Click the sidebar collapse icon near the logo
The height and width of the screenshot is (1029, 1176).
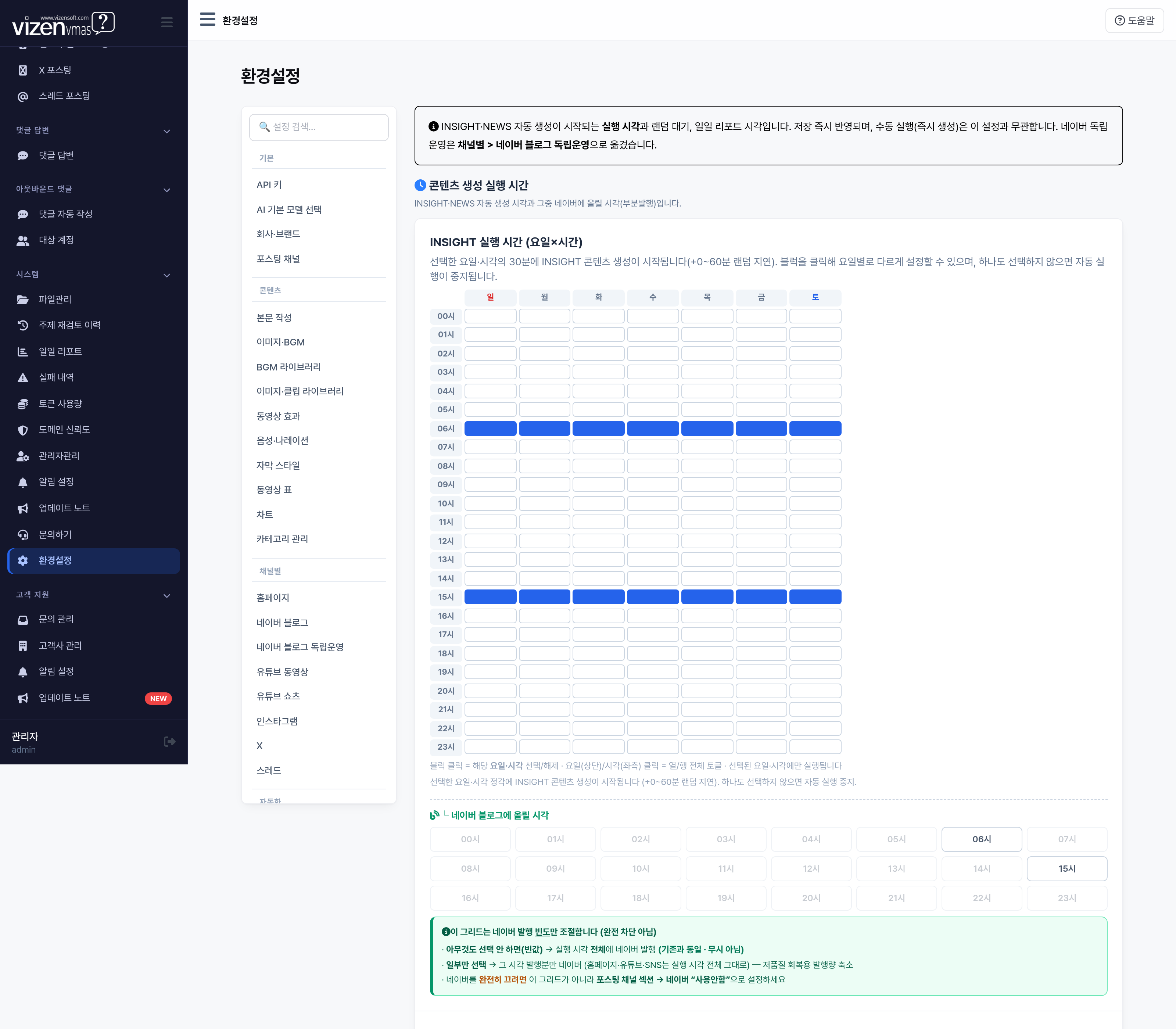[x=166, y=22]
